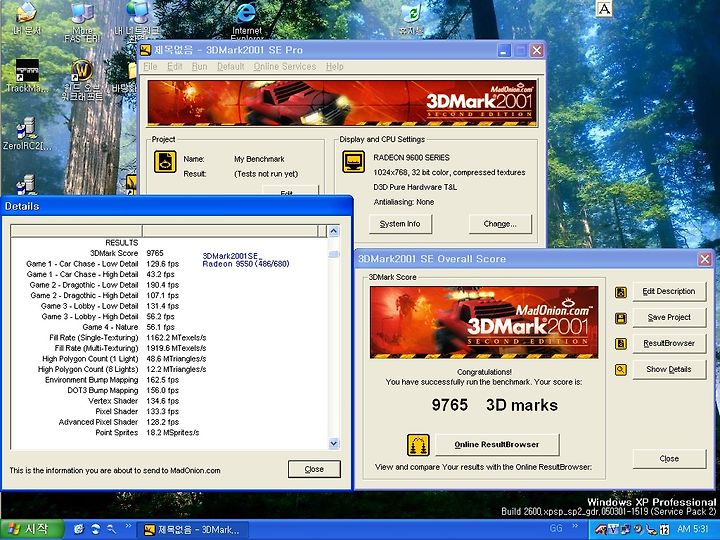Click the ResultBrowser button
The height and width of the screenshot is (540, 720).
pyautogui.click(x=669, y=343)
